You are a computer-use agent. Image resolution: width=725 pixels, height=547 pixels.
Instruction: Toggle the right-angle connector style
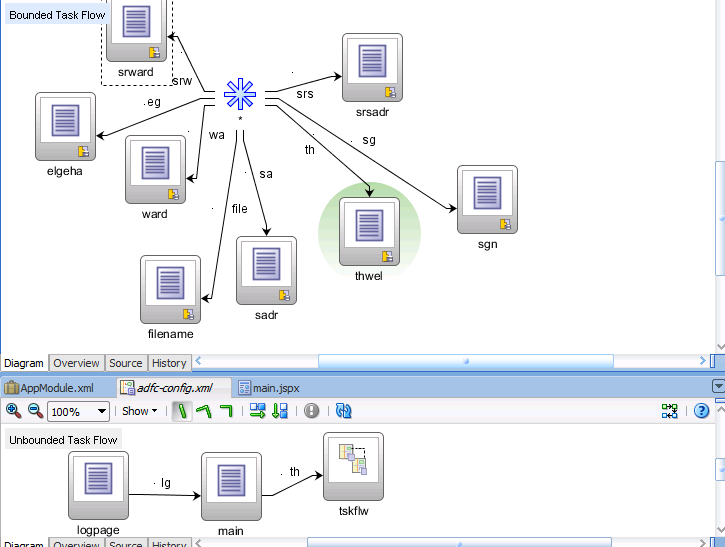tap(226, 411)
